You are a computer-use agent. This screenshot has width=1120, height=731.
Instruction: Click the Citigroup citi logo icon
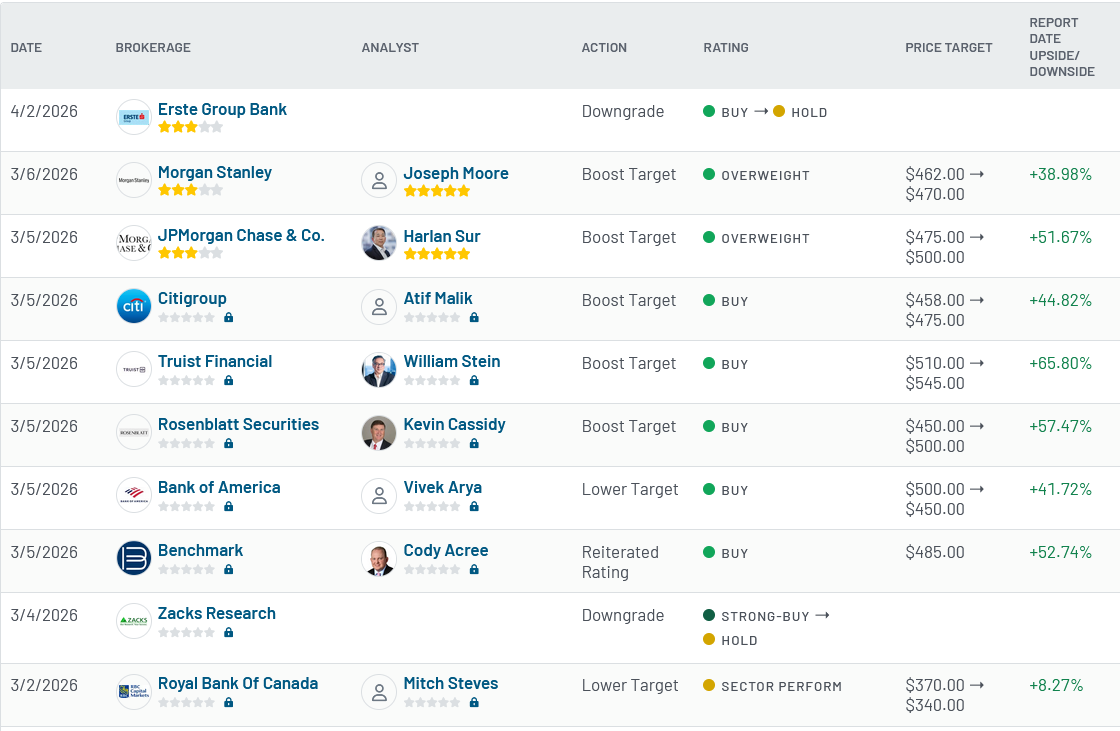134,306
